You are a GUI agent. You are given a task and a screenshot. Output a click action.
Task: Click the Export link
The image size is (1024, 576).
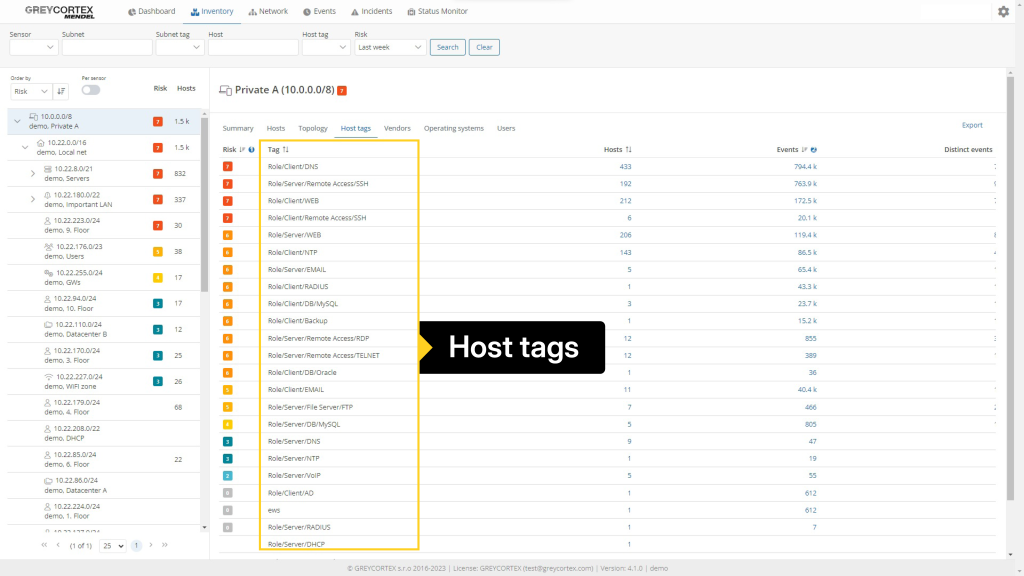coord(972,125)
